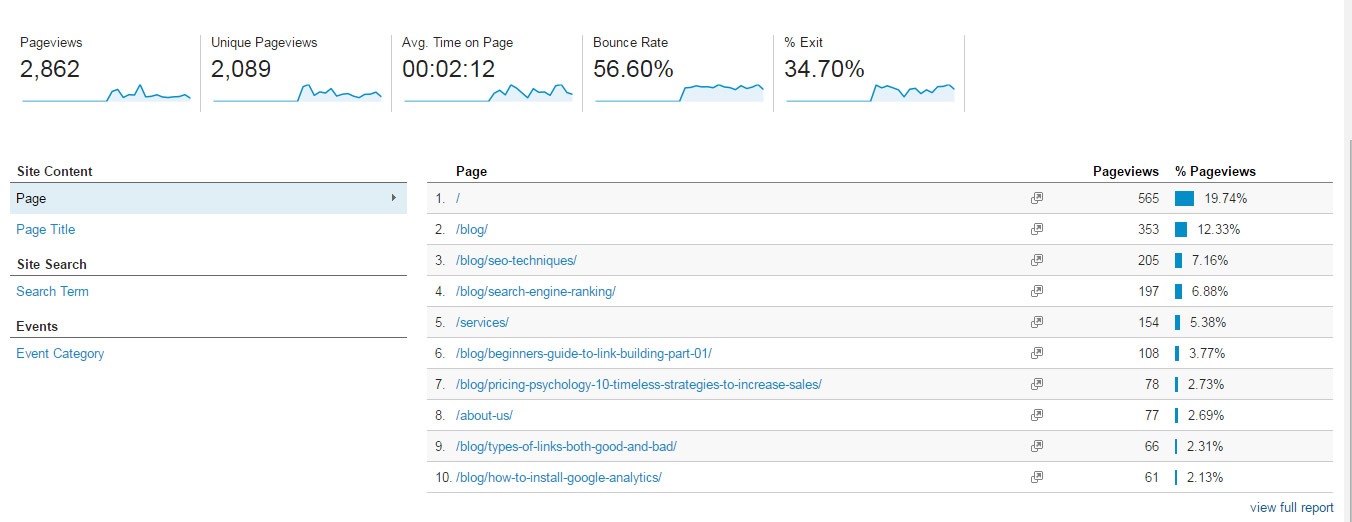Click the 565 pageviews cell
The width and height of the screenshot is (1352, 522).
(x=1148, y=198)
